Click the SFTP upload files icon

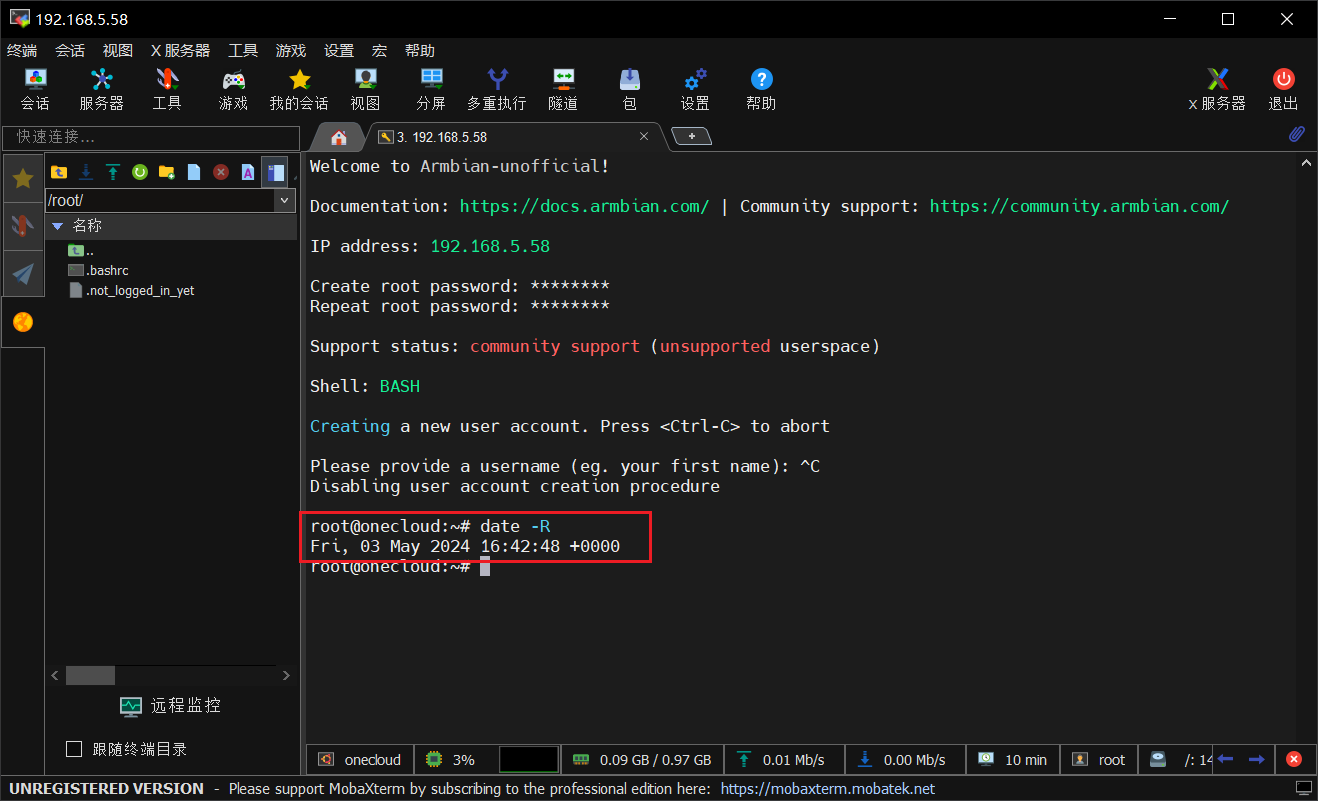(x=113, y=172)
